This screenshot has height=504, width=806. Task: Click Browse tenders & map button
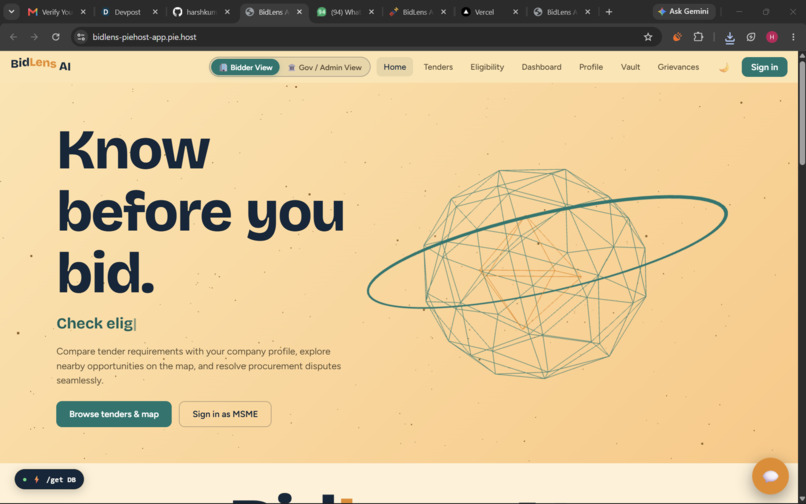pyautogui.click(x=114, y=414)
